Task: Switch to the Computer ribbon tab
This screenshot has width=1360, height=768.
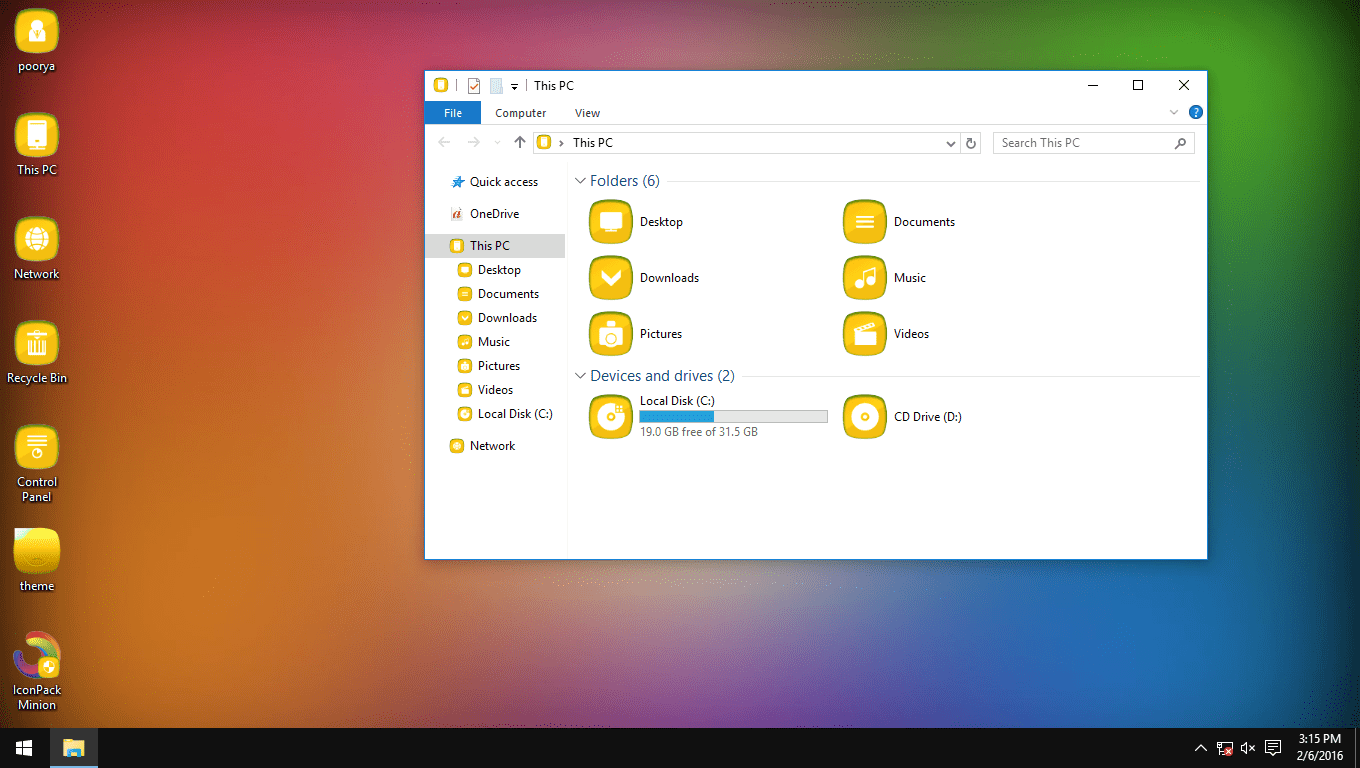Action: point(521,112)
